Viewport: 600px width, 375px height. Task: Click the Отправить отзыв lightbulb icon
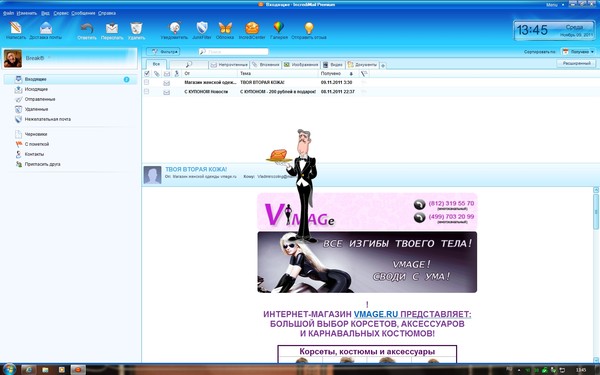(309, 28)
